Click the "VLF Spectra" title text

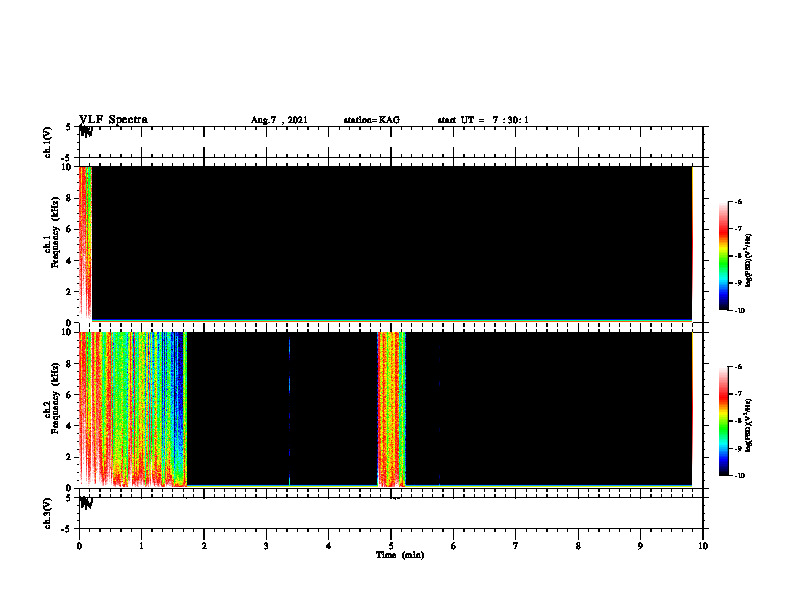click(113, 120)
